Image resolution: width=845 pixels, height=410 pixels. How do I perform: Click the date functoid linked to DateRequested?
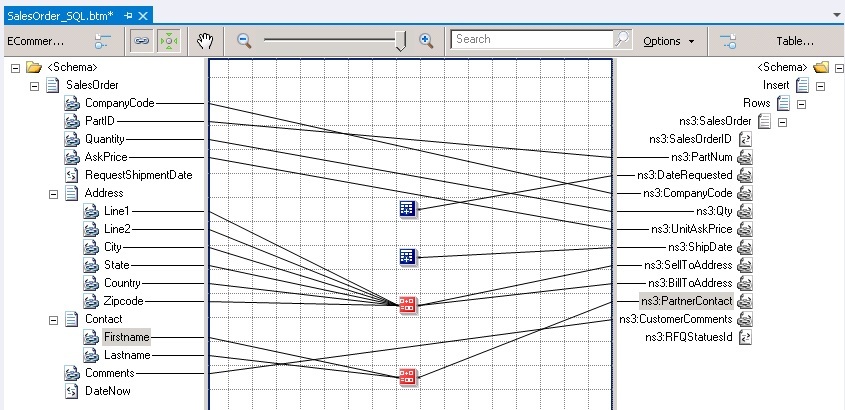(407, 209)
